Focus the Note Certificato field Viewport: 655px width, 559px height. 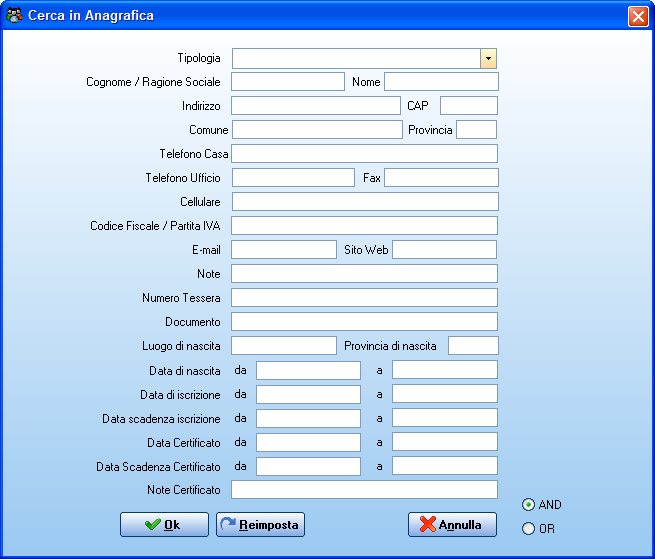[x=364, y=490]
